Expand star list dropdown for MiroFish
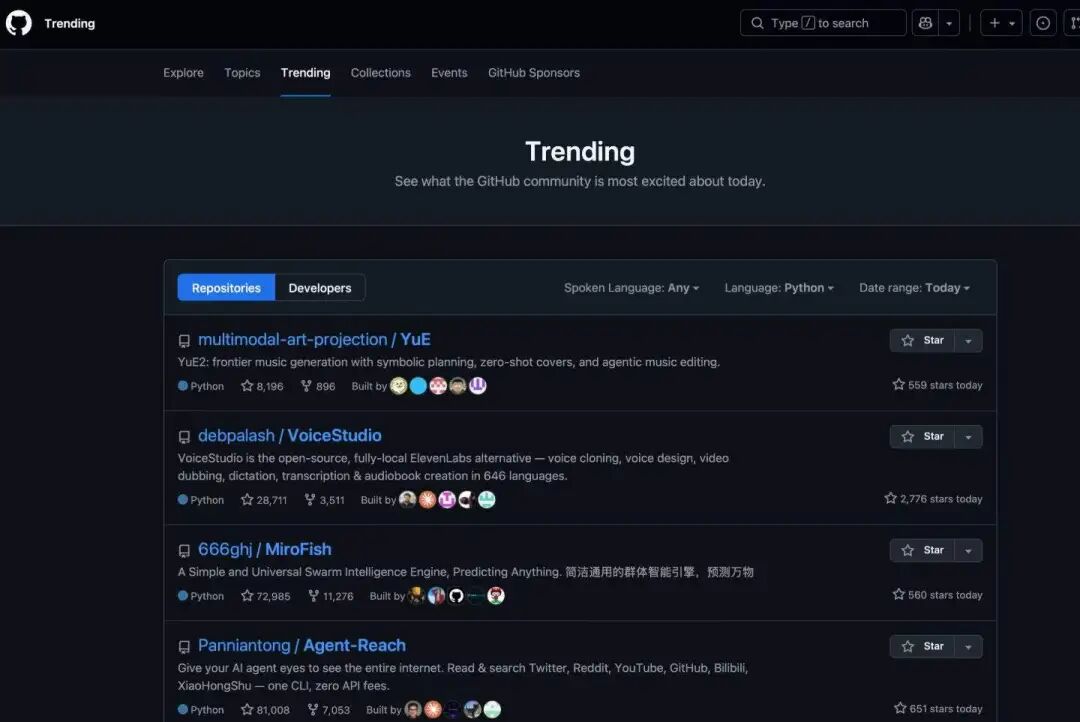This screenshot has height=722, width=1080. (x=968, y=550)
